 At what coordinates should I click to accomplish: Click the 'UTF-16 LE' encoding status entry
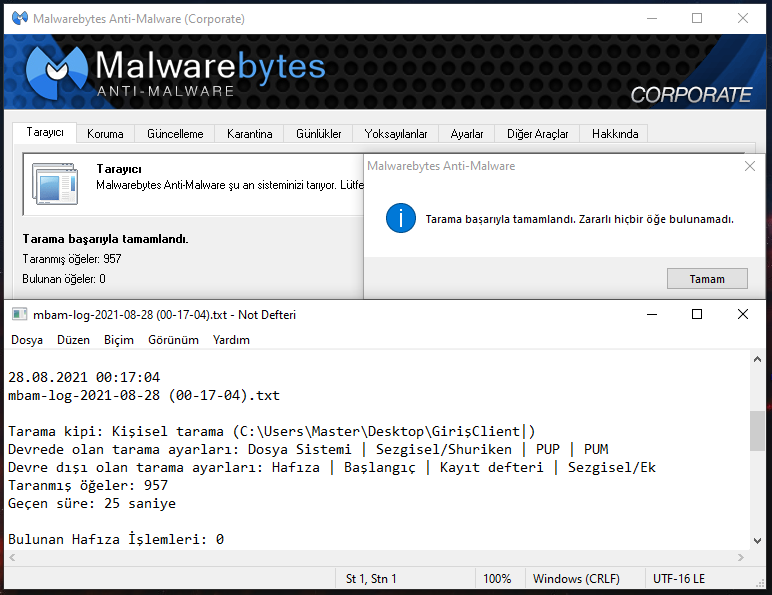(x=679, y=579)
